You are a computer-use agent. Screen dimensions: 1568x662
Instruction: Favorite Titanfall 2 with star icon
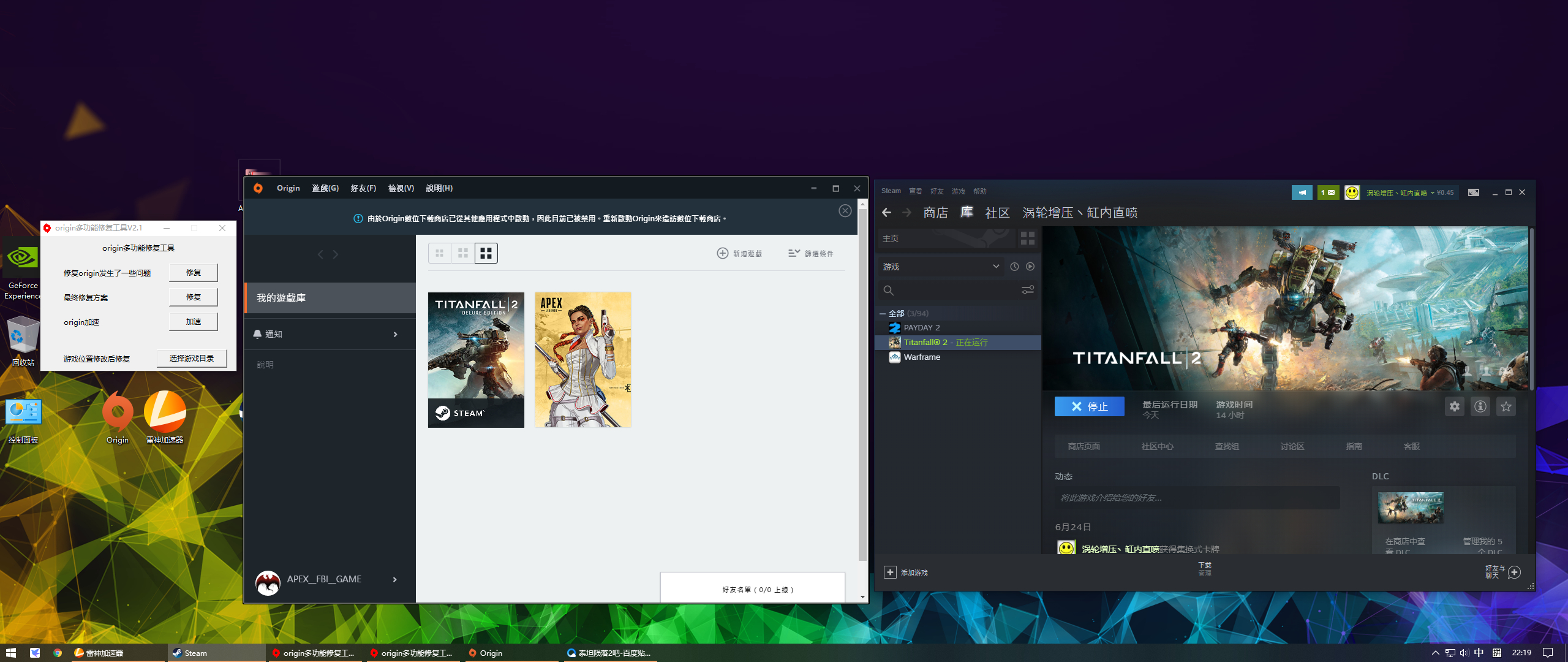pos(1506,406)
